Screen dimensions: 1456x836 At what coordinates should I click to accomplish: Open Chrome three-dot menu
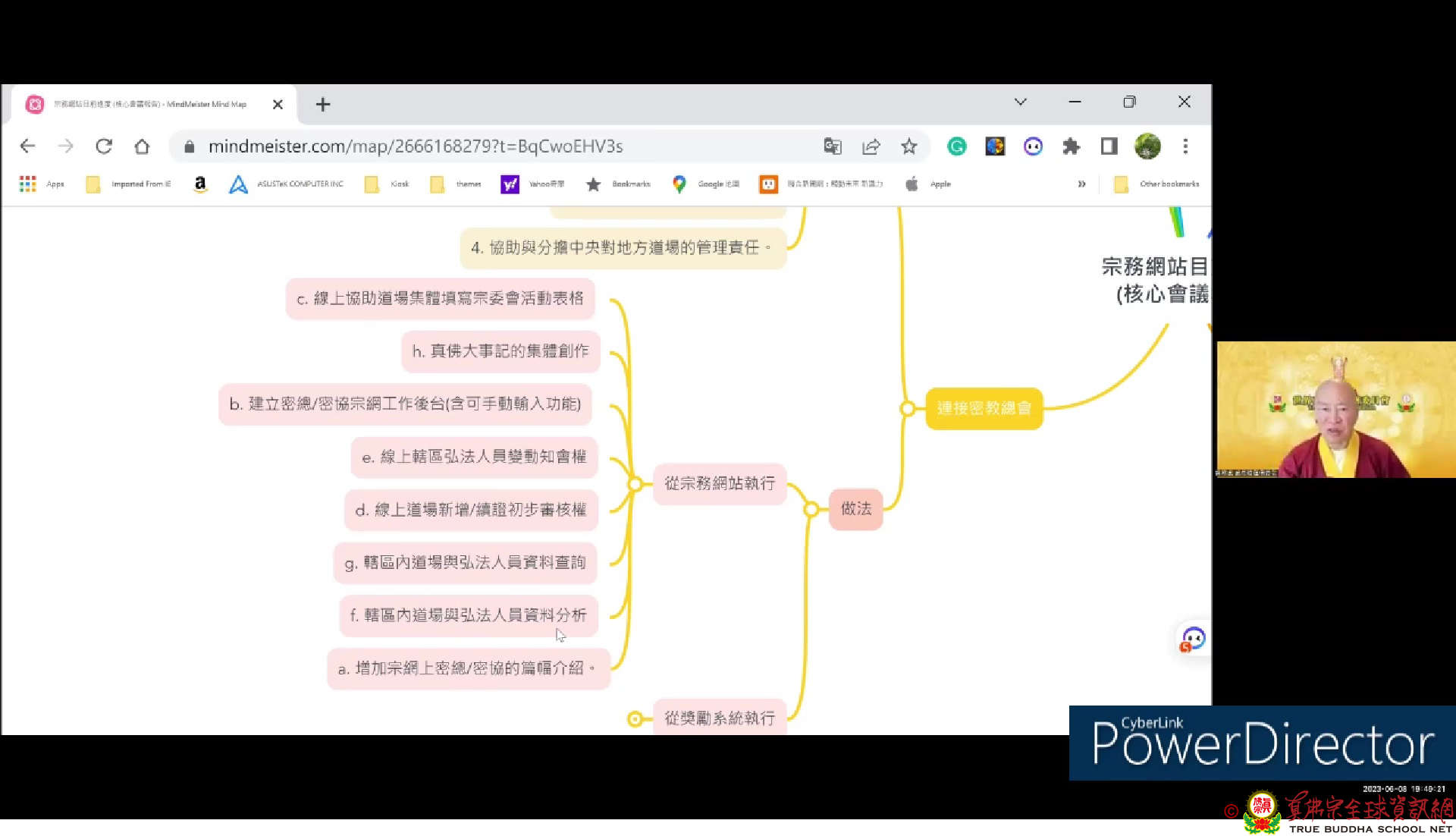click(1185, 146)
